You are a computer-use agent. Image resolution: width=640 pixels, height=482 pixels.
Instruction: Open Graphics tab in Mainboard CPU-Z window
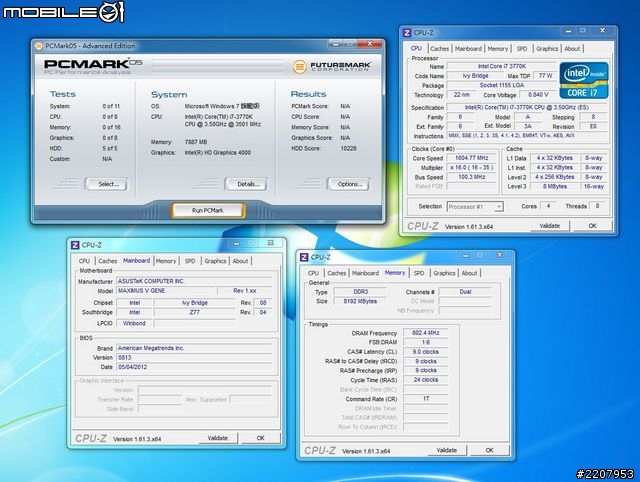(215, 261)
